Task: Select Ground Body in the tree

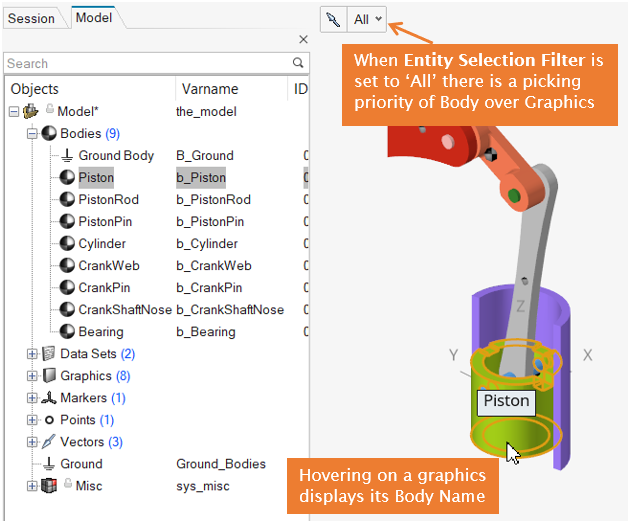Action: point(115,155)
